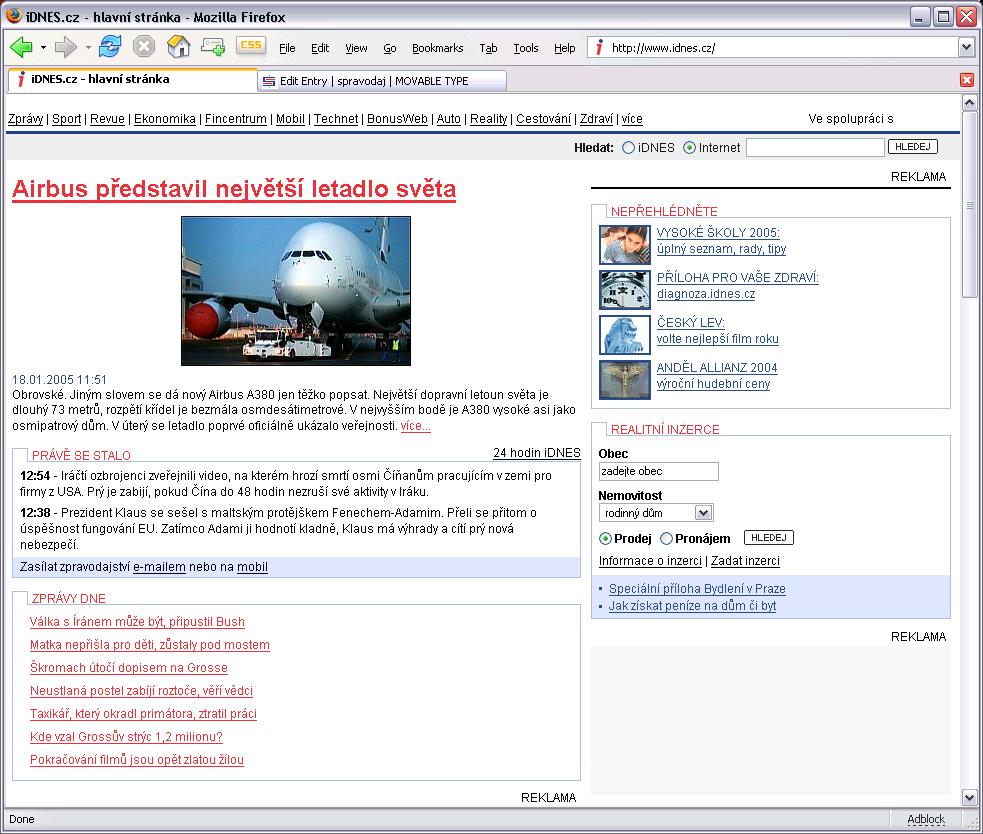983x834 pixels.
Task: Open the Tools menu
Action: click(525, 48)
